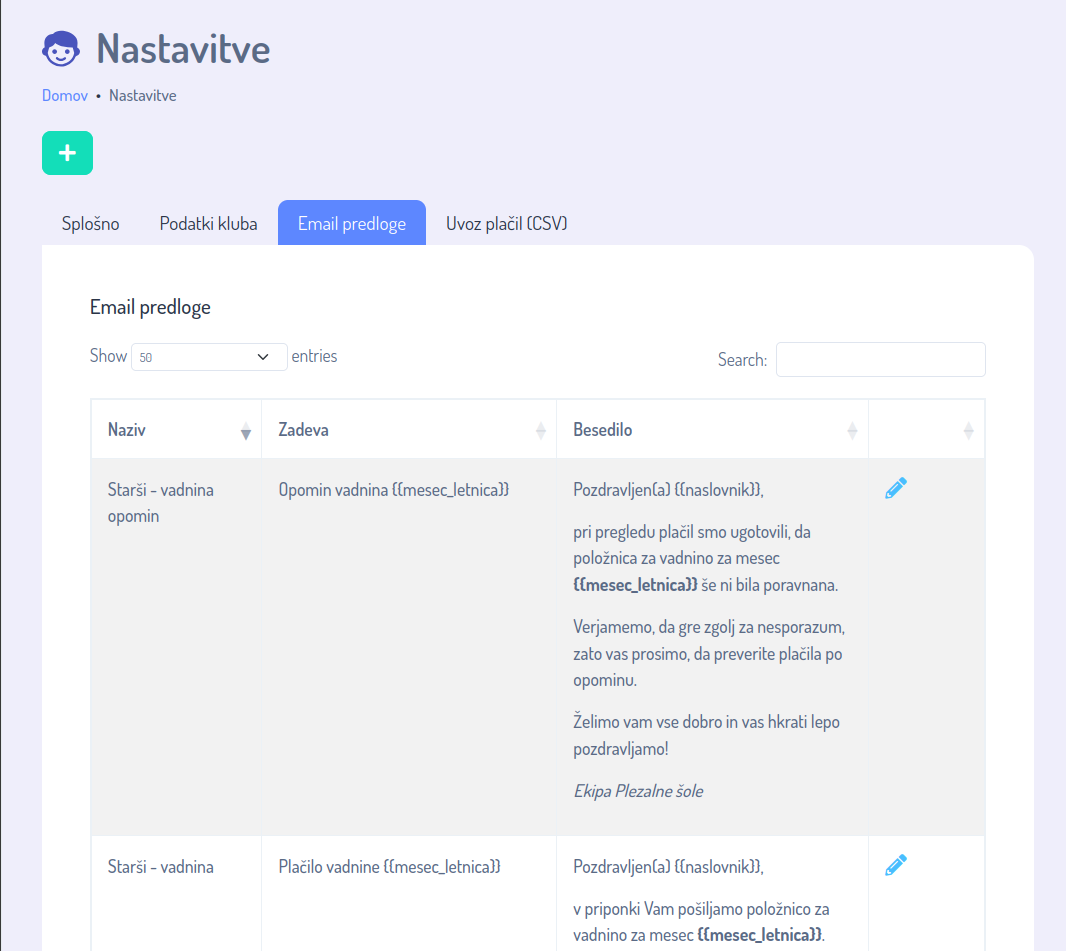Focus the Search input field
The image size is (1066, 951).
coord(880,360)
